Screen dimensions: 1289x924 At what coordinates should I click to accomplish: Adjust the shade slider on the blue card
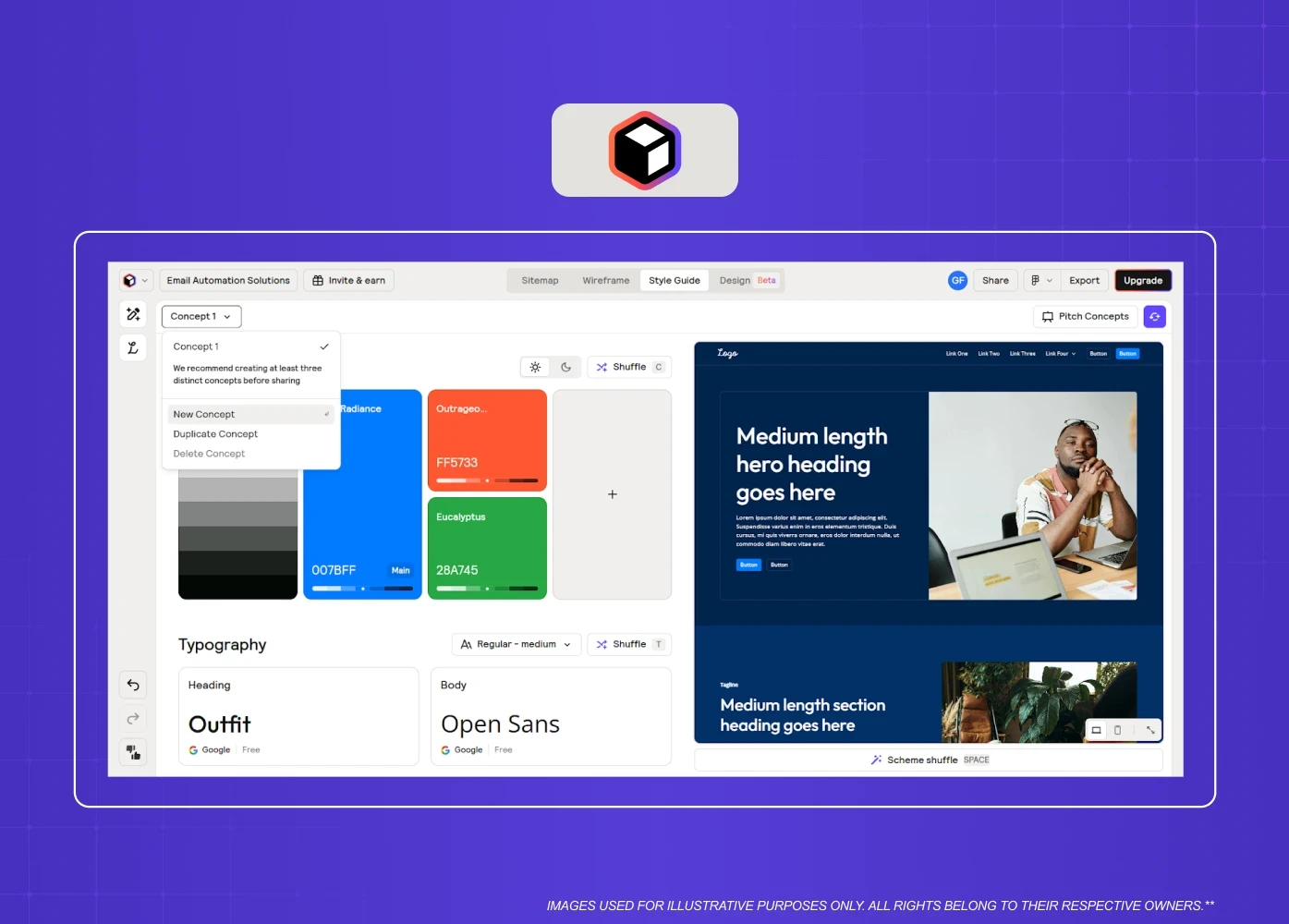pyautogui.click(x=362, y=588)
